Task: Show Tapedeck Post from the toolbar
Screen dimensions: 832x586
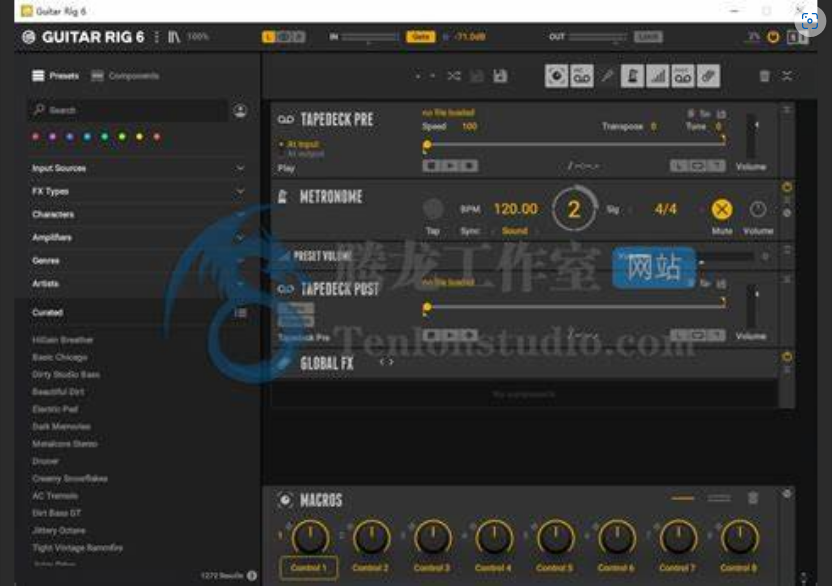Action: [x=683, y=76]
